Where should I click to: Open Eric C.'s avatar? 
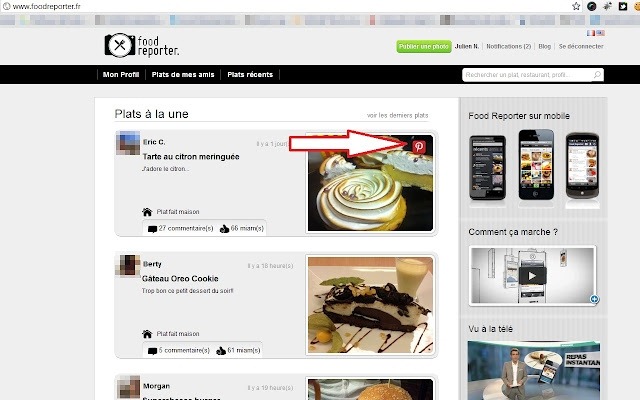(128, 143)
